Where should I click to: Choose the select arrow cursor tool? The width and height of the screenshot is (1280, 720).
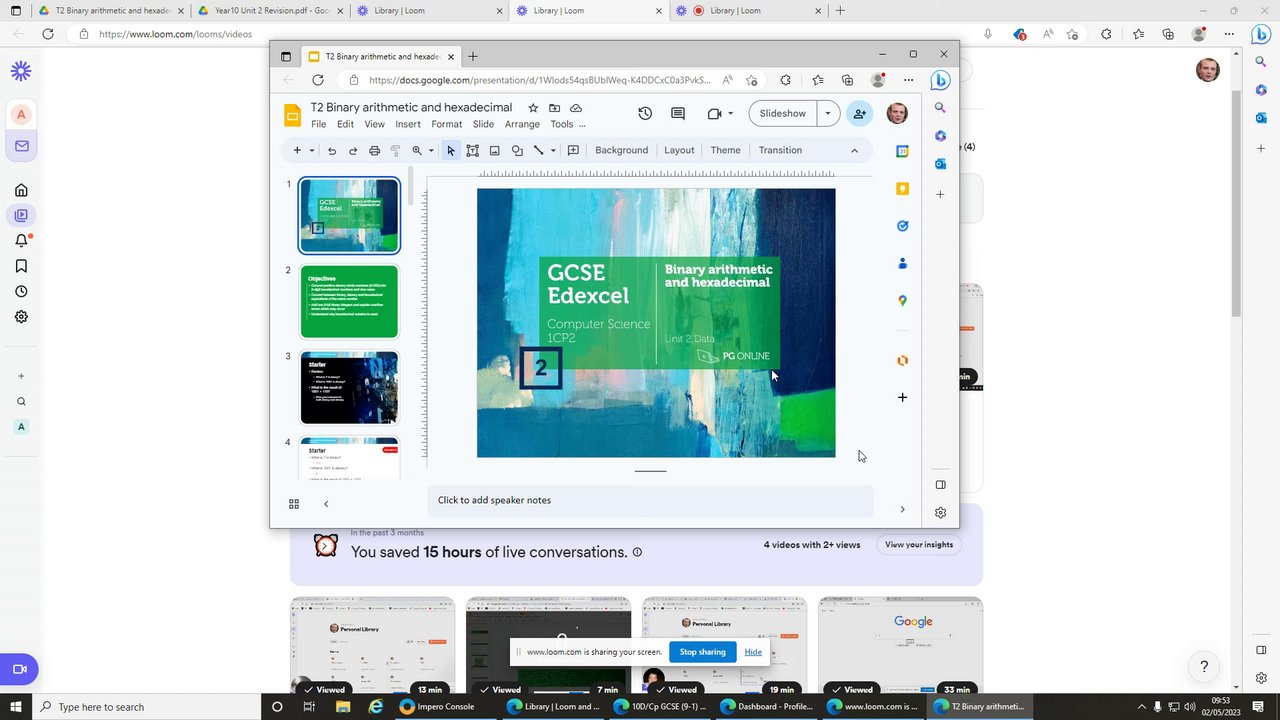click(451, 151)
